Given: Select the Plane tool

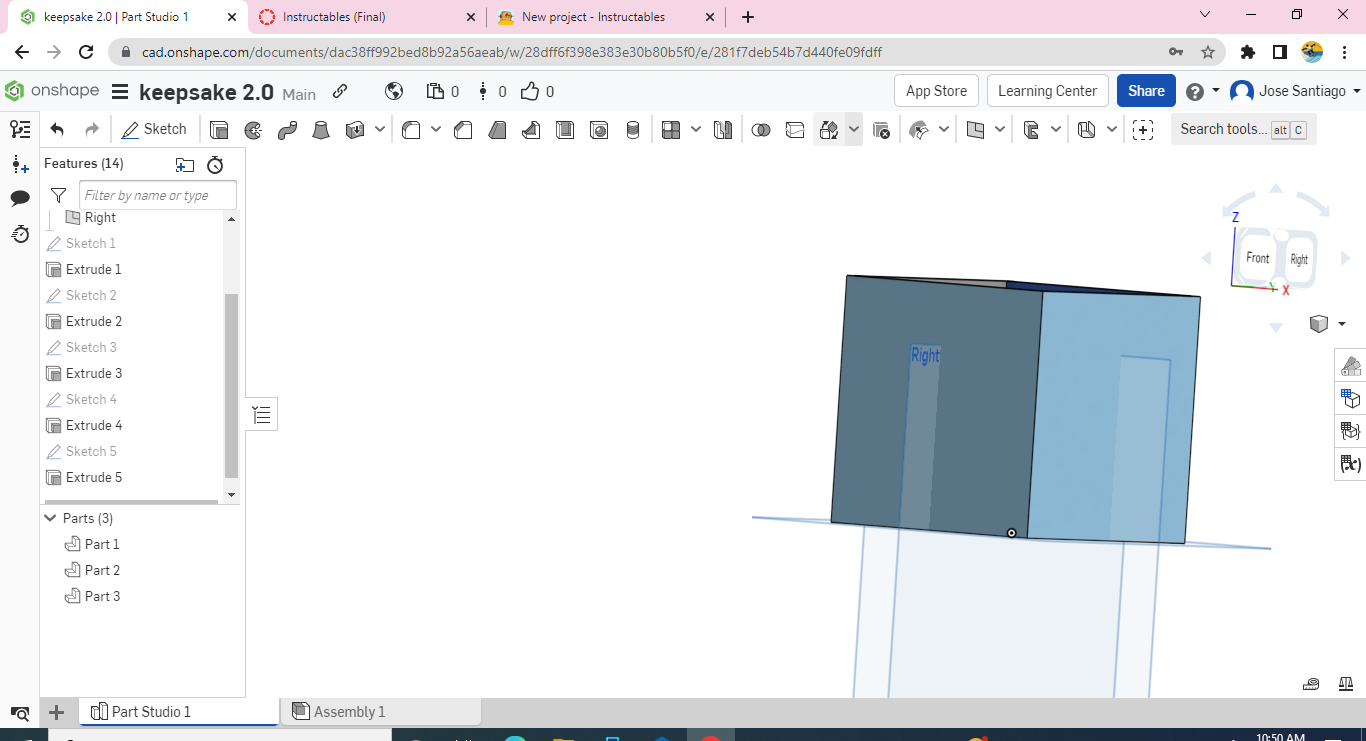Looking at the screenshot, I should pos(975,130).
